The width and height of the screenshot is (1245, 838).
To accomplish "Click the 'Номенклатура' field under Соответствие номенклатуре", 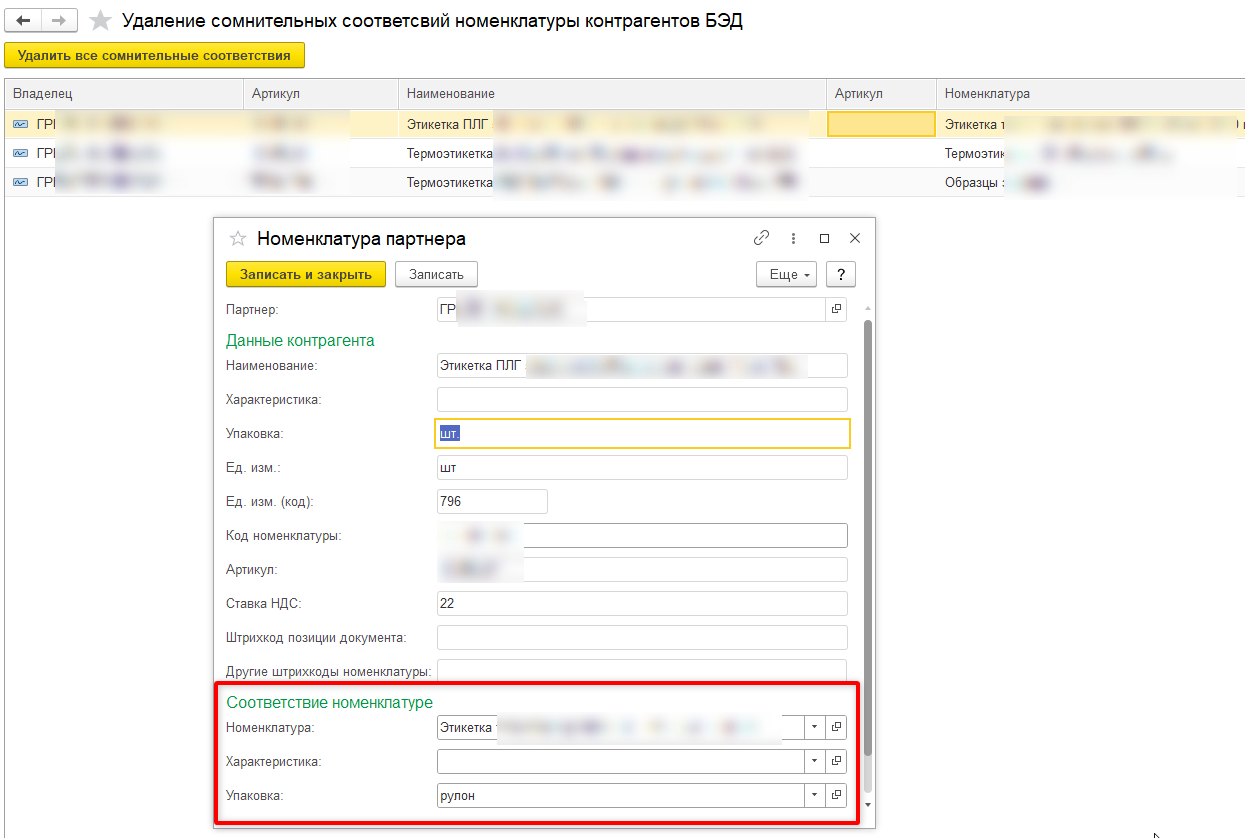I will click(x=621, y=727).
